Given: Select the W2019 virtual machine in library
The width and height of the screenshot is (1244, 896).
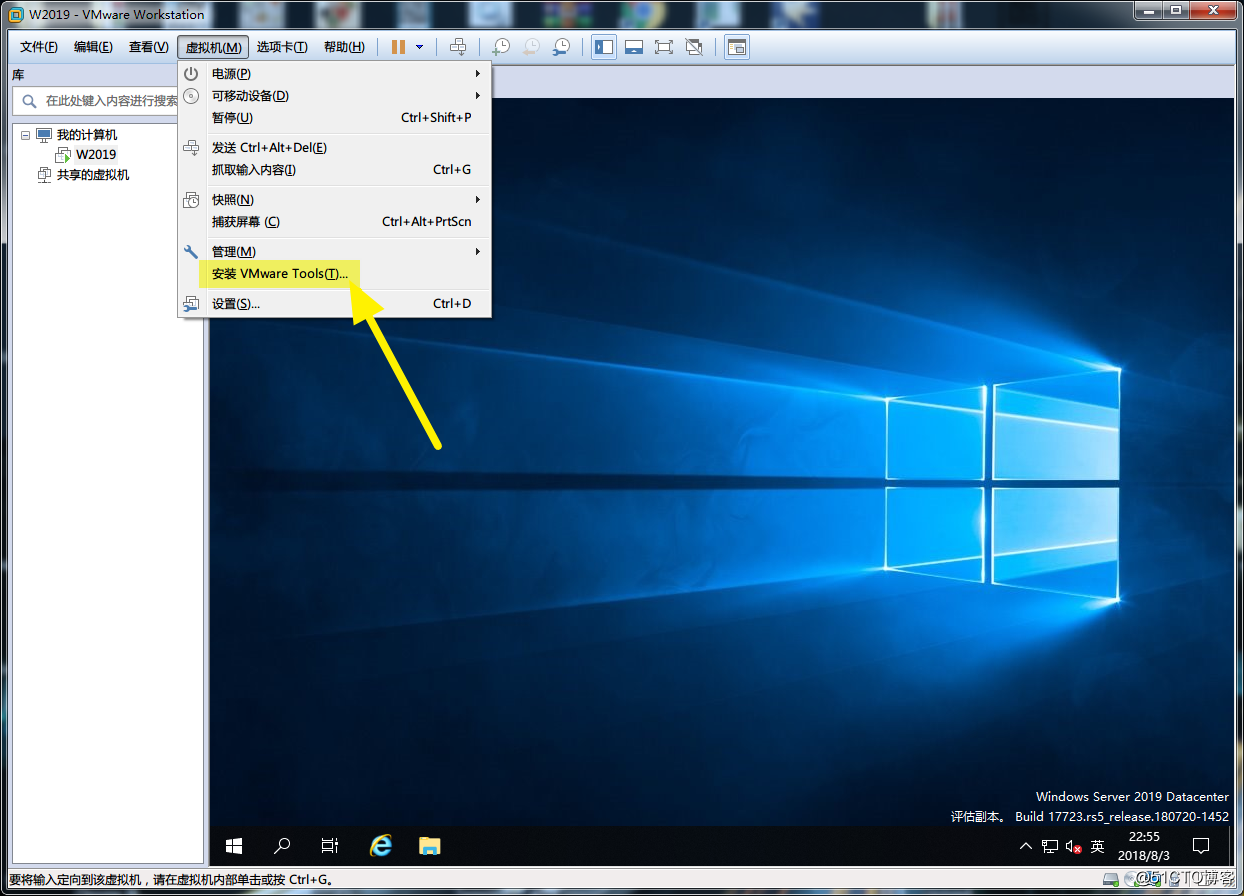Looking at the screenshot, I should click(x=96, y=155).
